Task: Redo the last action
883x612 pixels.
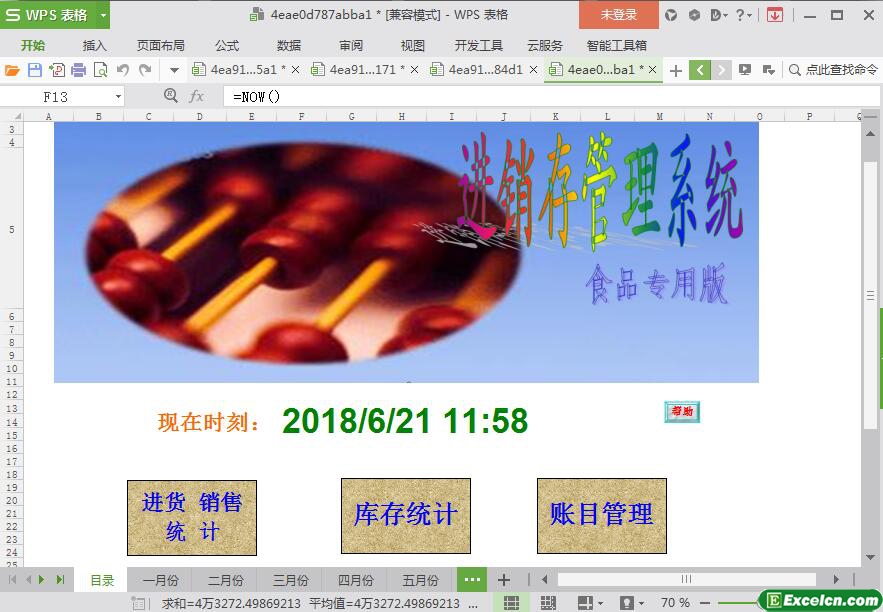Action: pos(145,70)
